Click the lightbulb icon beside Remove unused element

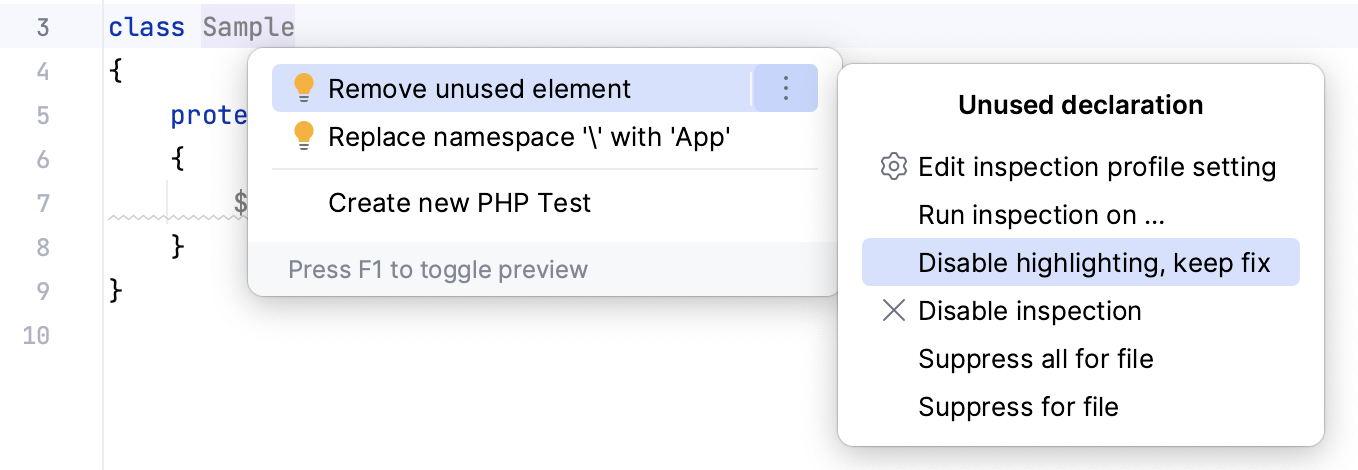coord(304,89)
